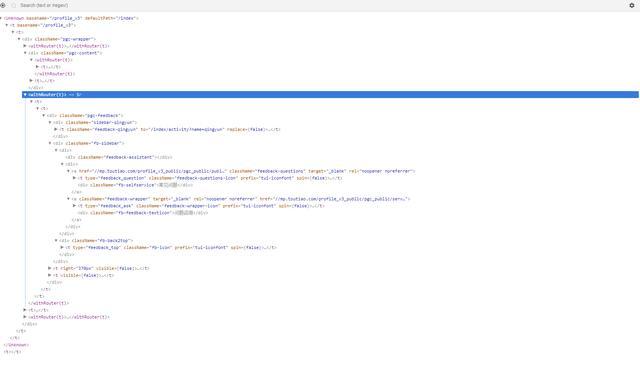Expand the t type="feedback_question" arrow

[74, 178]
